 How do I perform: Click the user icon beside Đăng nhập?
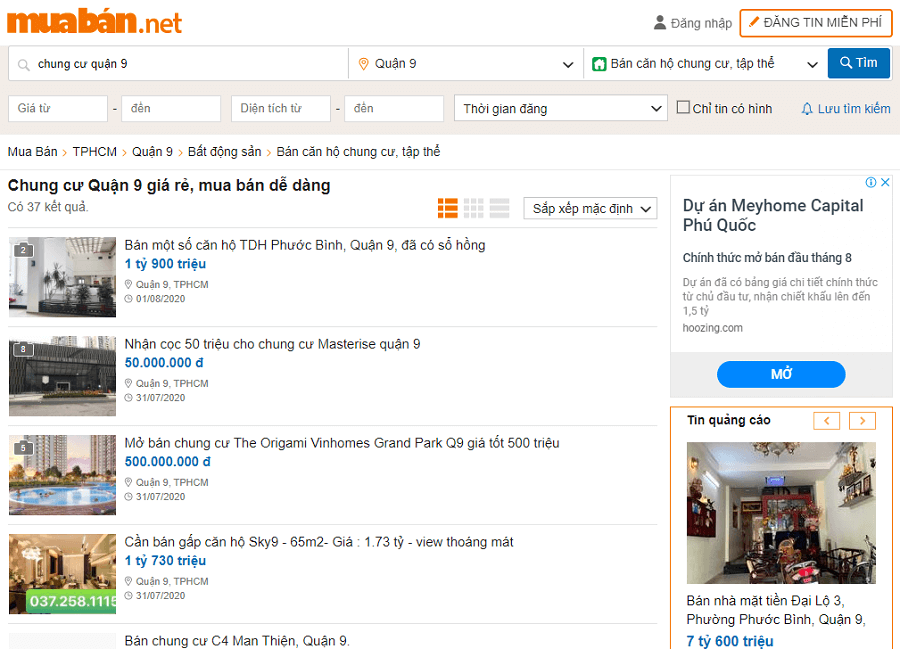point(660,23)
